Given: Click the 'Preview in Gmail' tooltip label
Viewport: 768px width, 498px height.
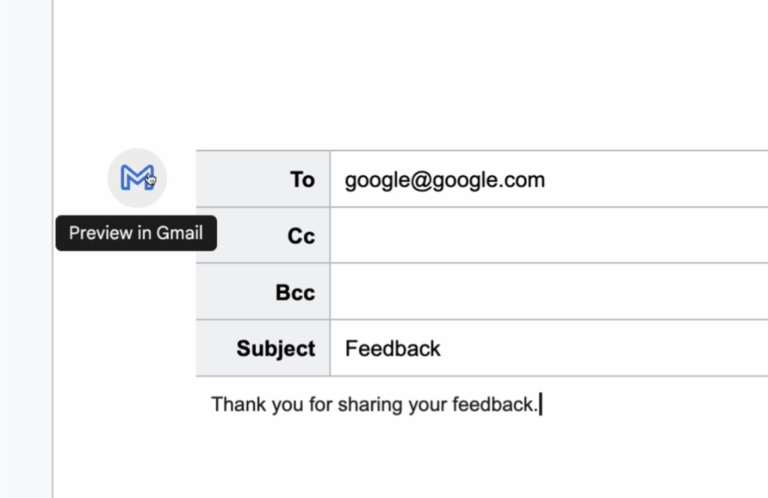Looking at the screenshot, I should [136, 233].
